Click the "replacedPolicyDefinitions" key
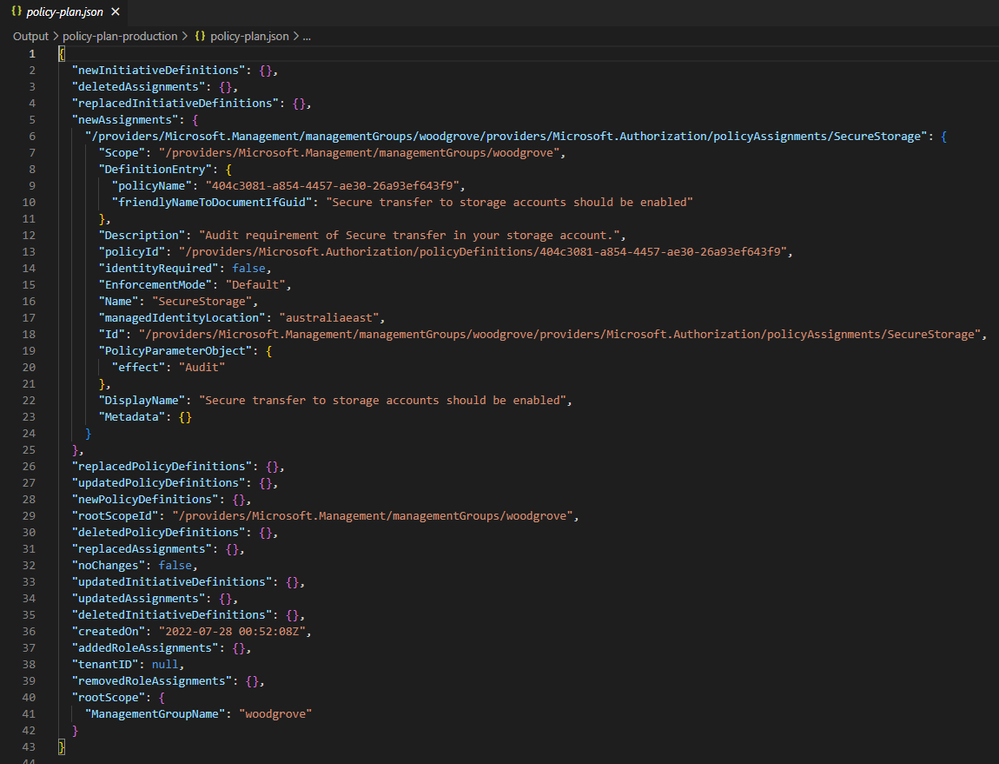 pyautogui.click(x=162, y=466)
